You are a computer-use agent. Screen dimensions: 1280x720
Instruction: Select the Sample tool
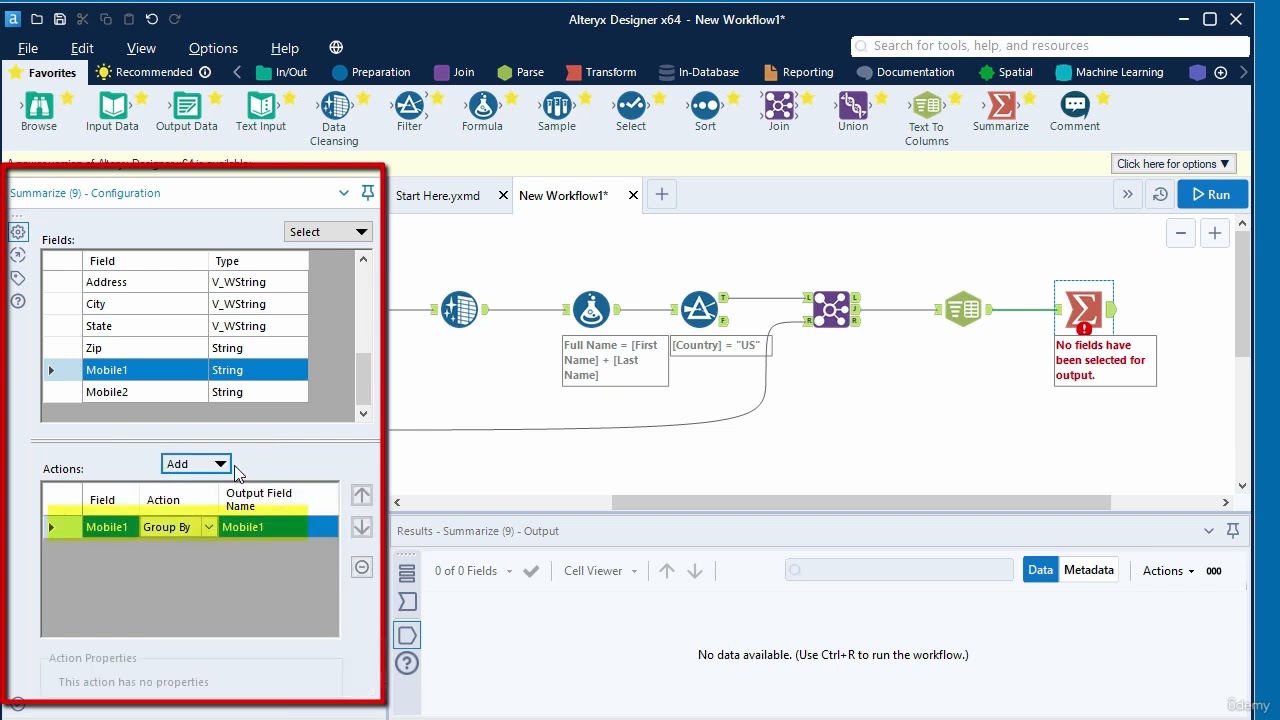[x=557, y=111]
